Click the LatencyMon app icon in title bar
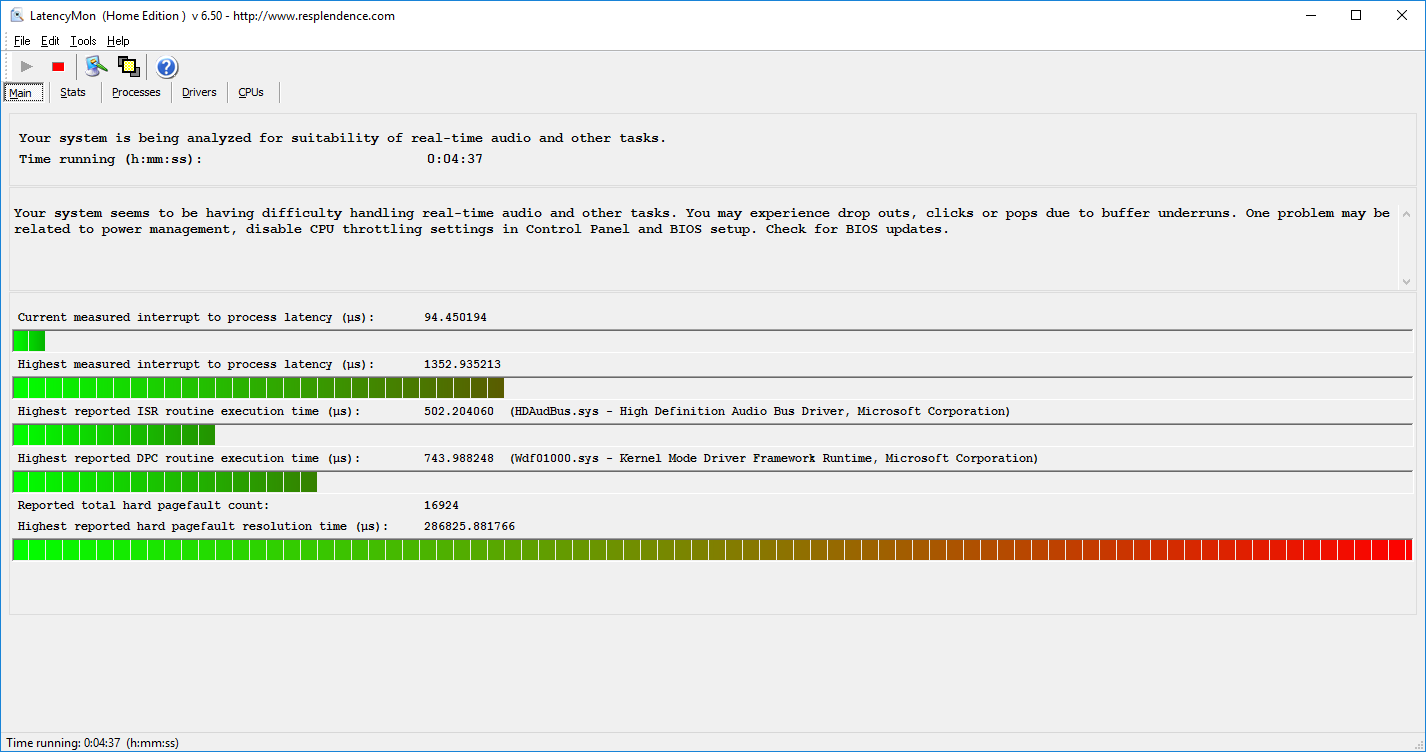The image size is (1426, 752). [17, 15]
